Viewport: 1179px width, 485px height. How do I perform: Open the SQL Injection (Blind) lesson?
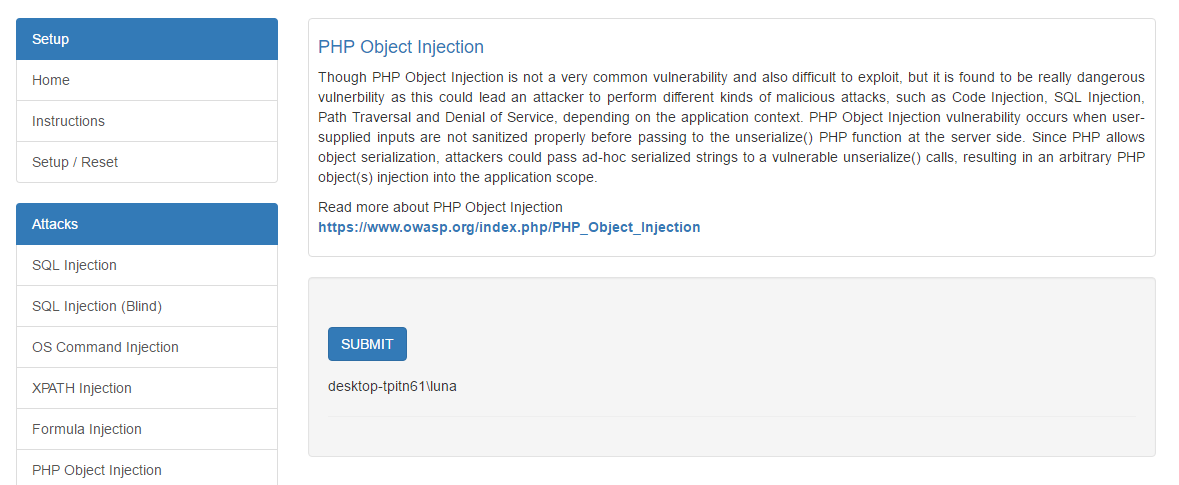(x=147, y=306)
